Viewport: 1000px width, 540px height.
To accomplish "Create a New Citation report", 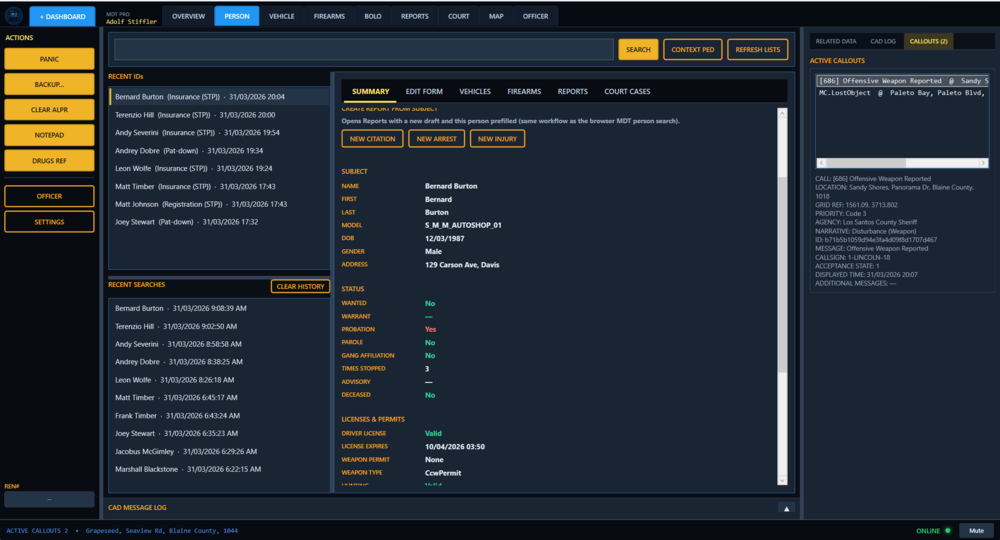I will [x=372, y=139].
